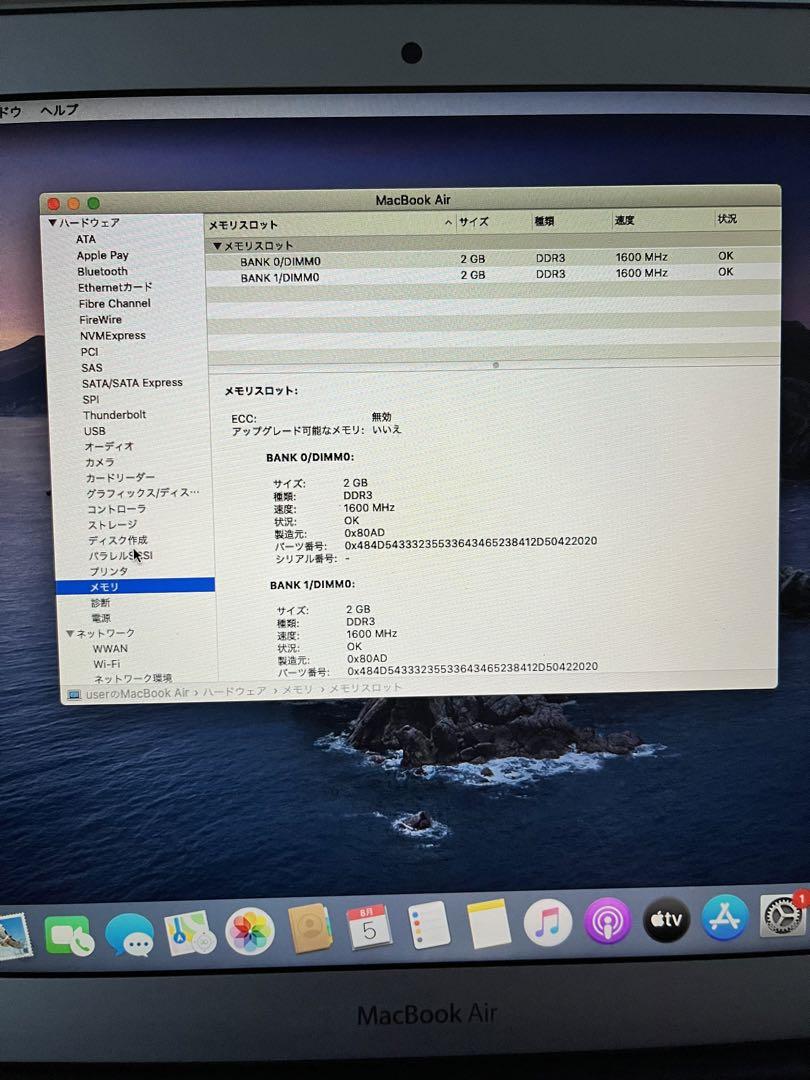Screen dimensions: 810x1080
Task: Open Apple TV app in the Dock
Action: pos(667,919)
